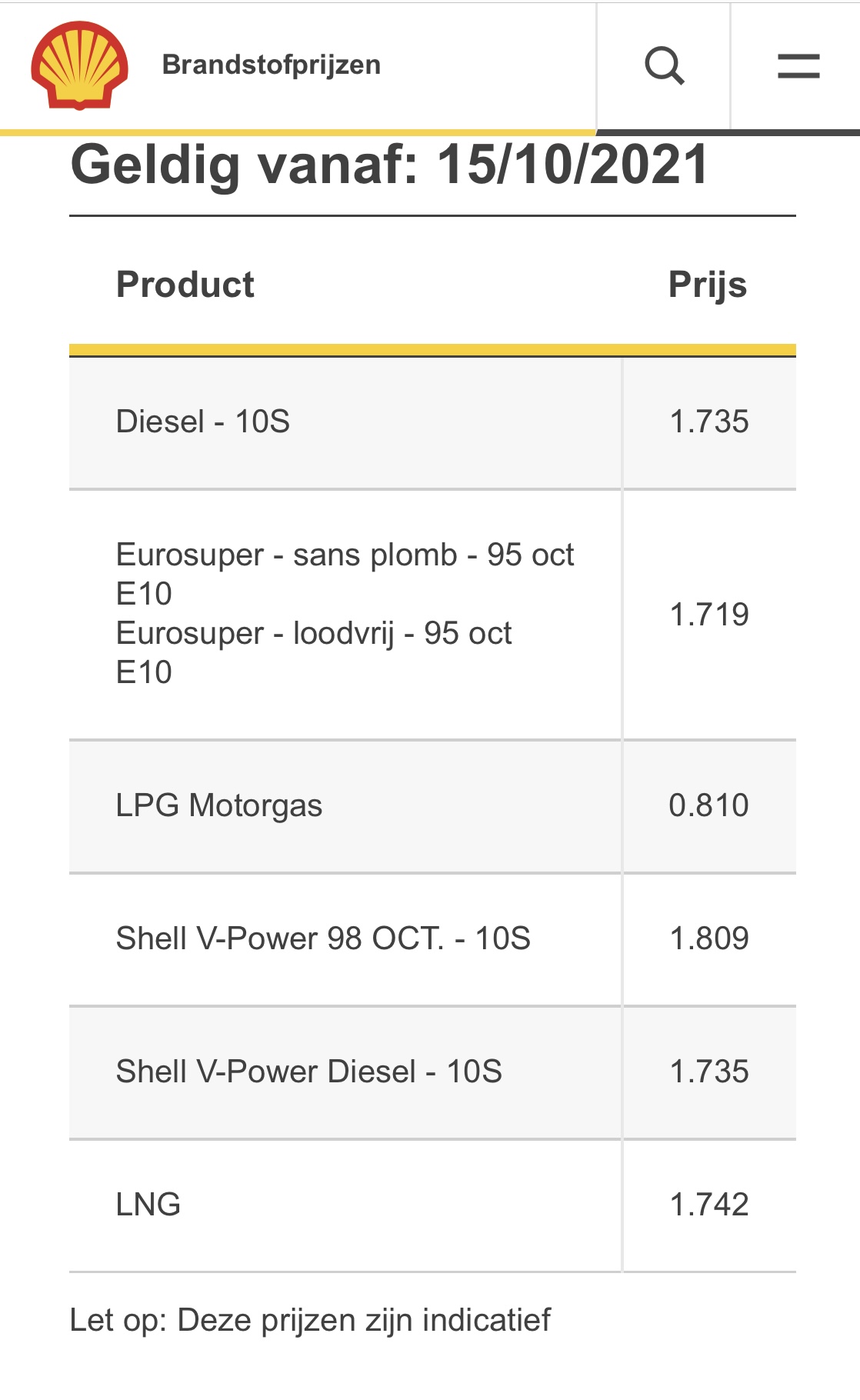Click the Eurosuper loodvrij line

pos(313,634)
